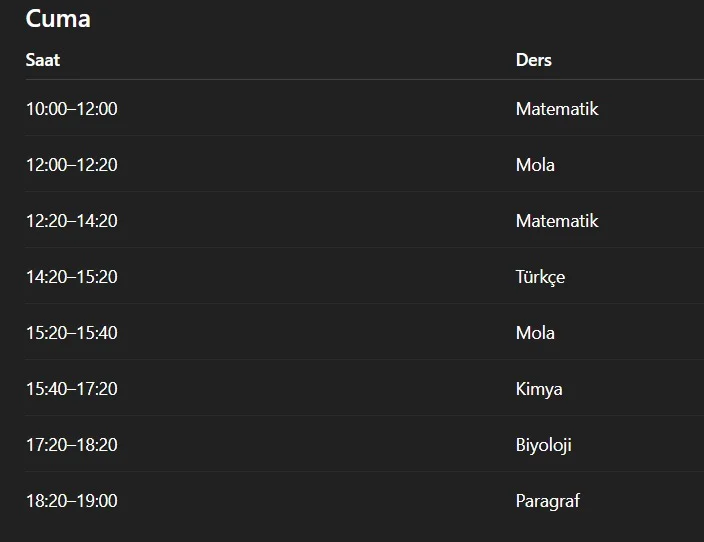Click Mola in the 15:20–15:40 row
The height and width of the screenshot is (542, 704).
tap(535, 333)
